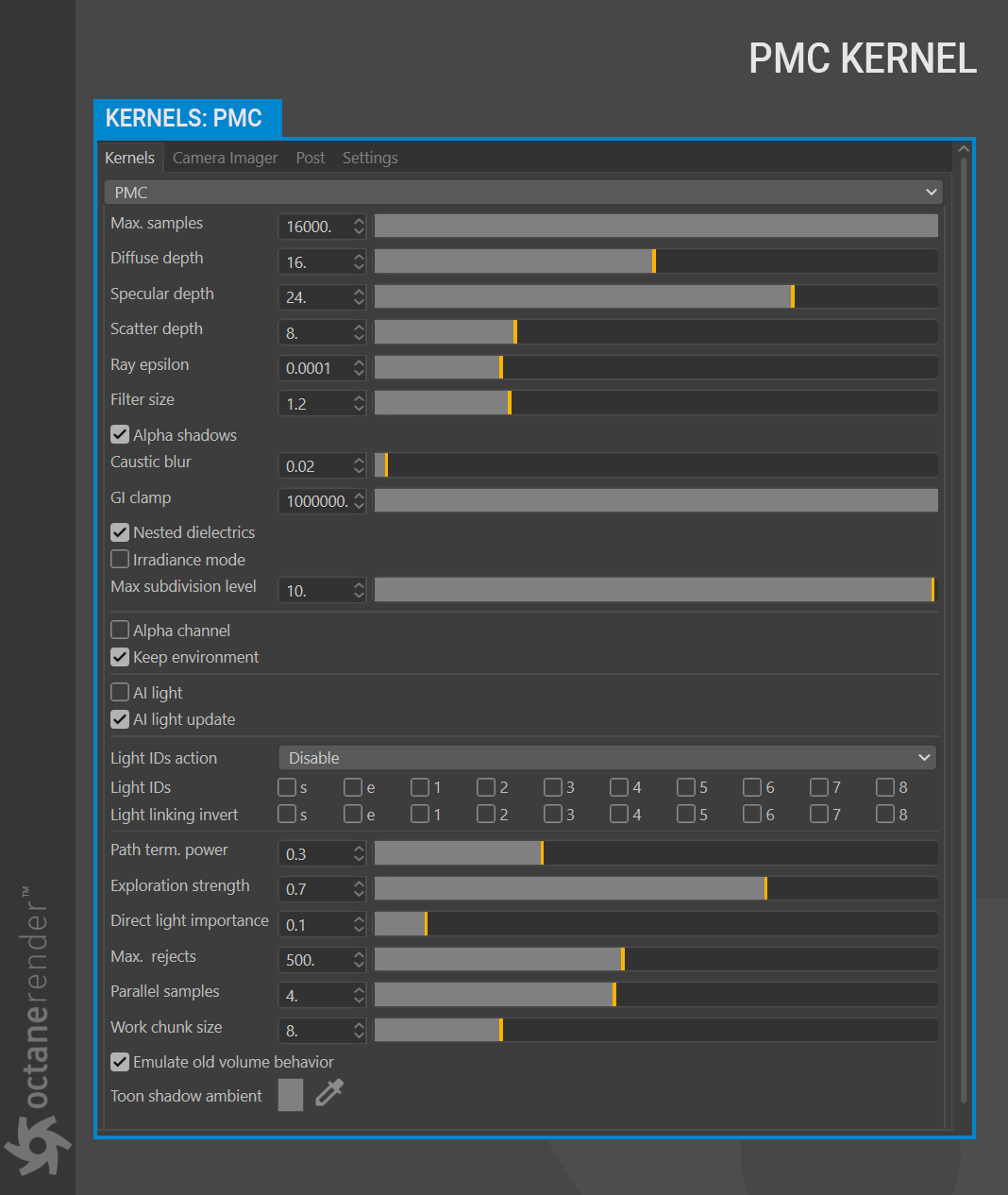Click the Max. rejects spinner arrows
The image size is (1008, 1195).
[x=359, y=960]
